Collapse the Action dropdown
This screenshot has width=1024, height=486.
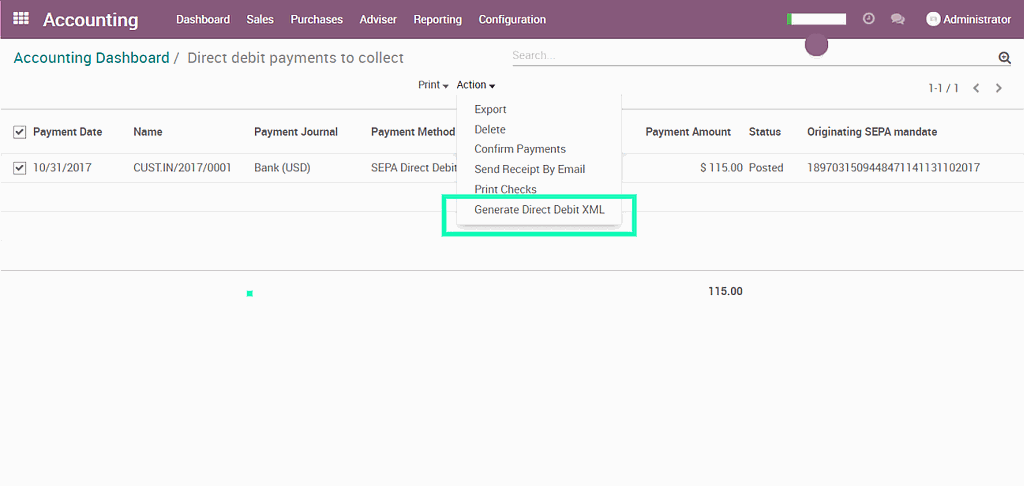click(476, 85)
